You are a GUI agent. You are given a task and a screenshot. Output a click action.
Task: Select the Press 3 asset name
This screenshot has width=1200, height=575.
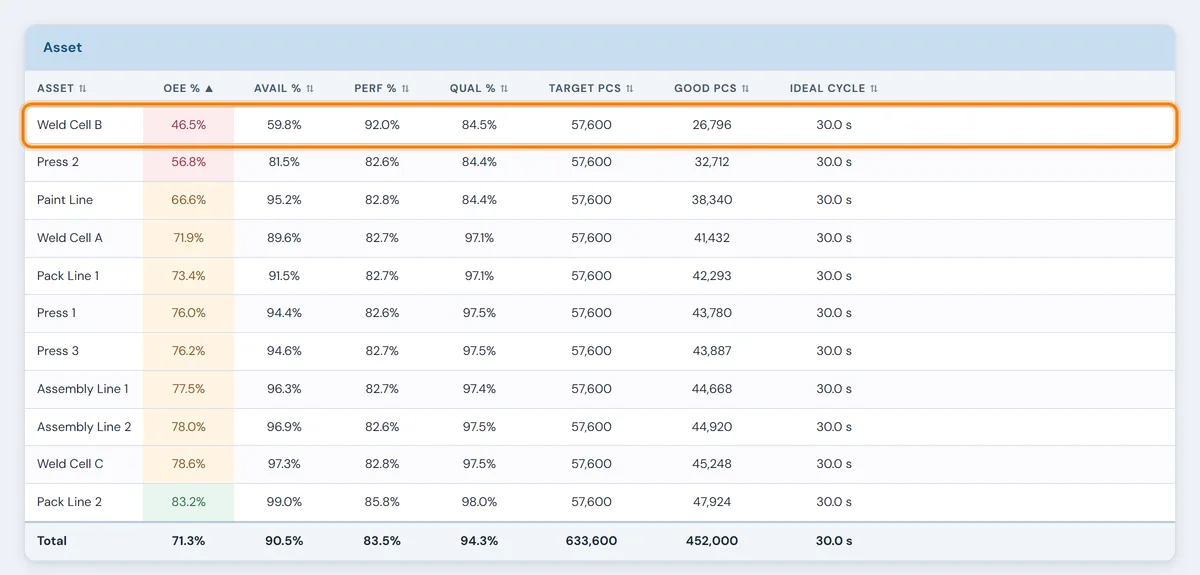coord(58,351)
